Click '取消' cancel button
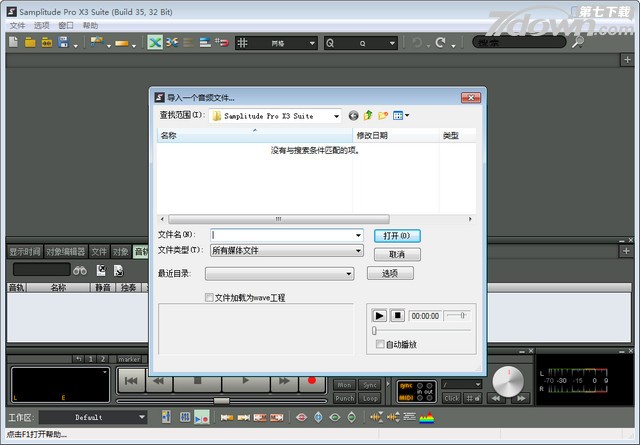The height and width of the screenshot is (445, 640). pyautogui.click(x=397, y=254)
